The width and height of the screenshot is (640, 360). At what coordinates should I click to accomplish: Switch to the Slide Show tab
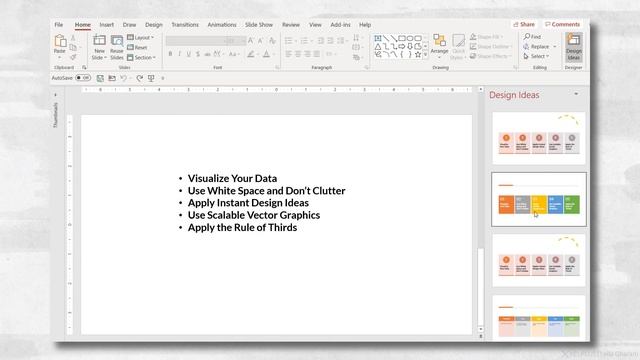pos(259,25)
